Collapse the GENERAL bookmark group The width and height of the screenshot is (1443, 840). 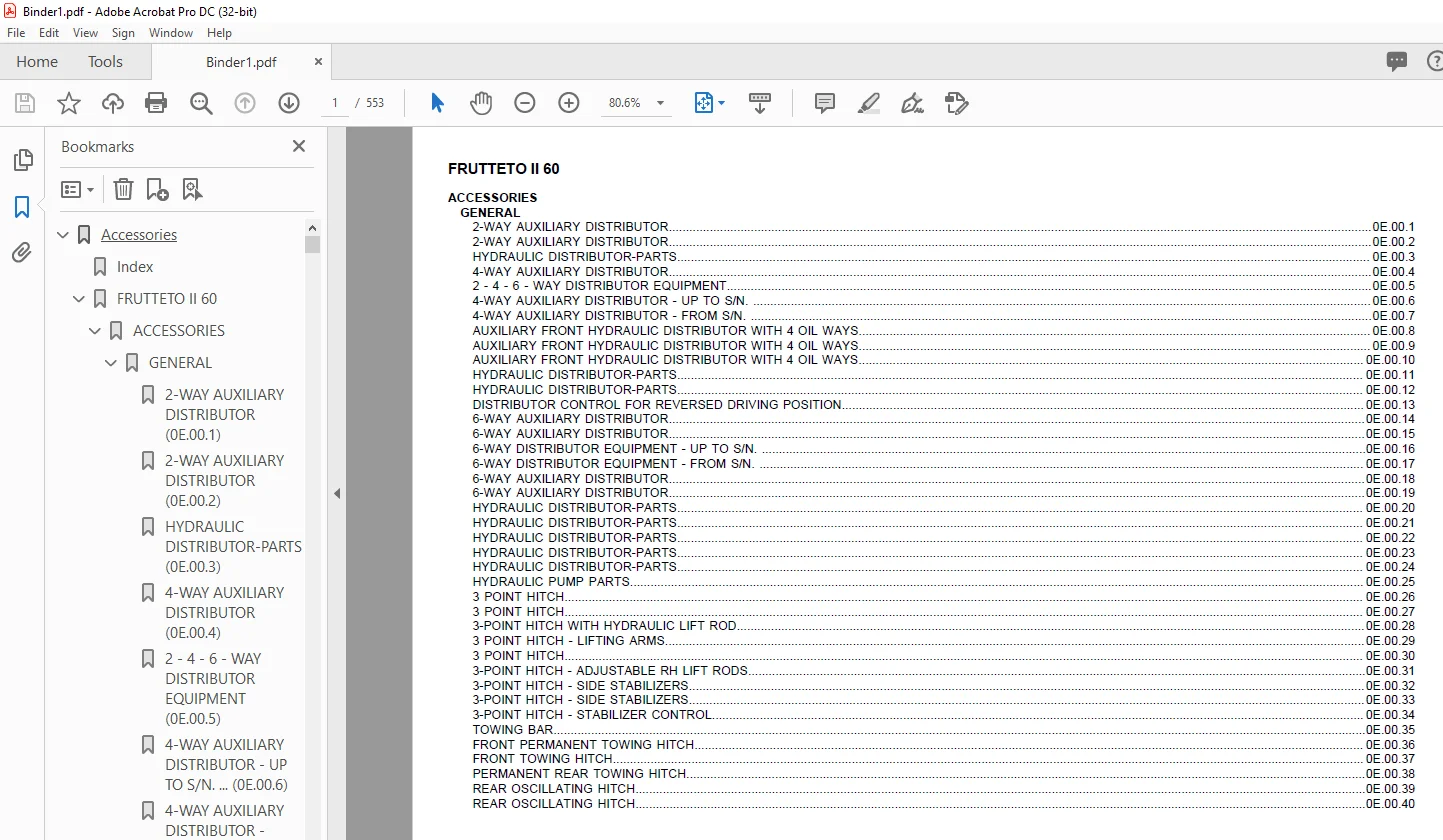[112, 363]
